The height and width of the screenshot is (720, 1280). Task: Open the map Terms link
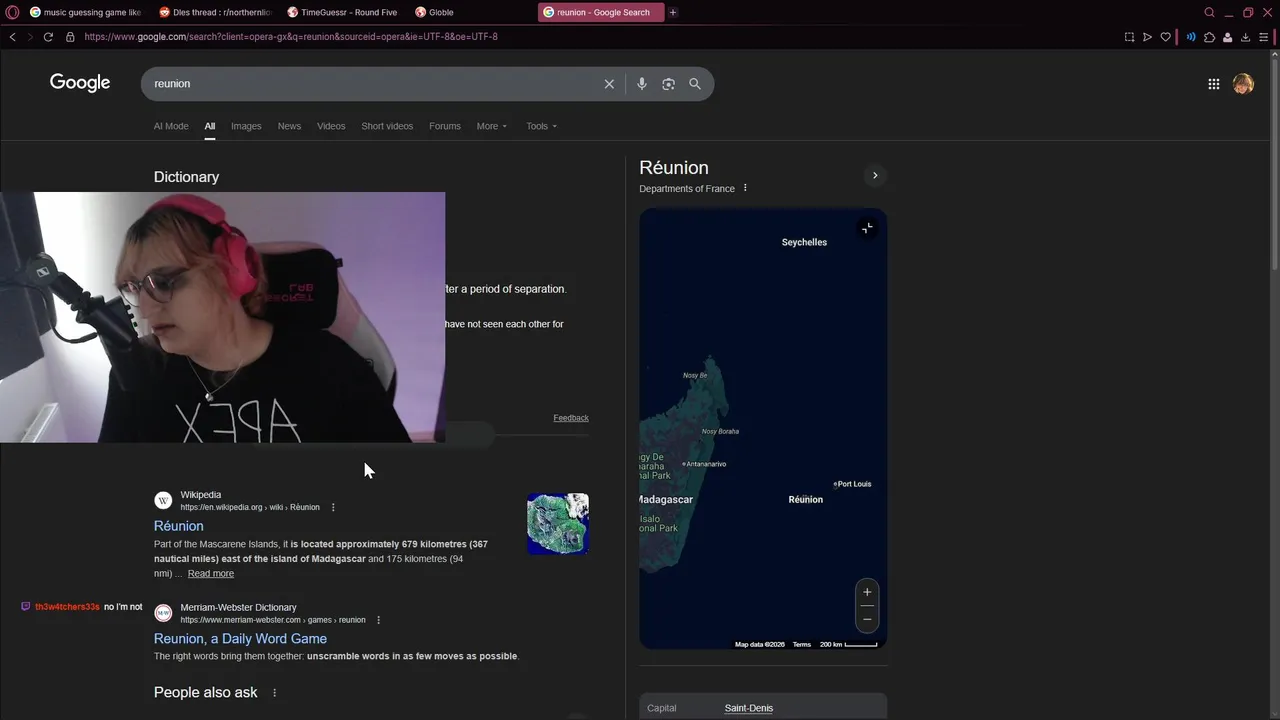point(802,644)
